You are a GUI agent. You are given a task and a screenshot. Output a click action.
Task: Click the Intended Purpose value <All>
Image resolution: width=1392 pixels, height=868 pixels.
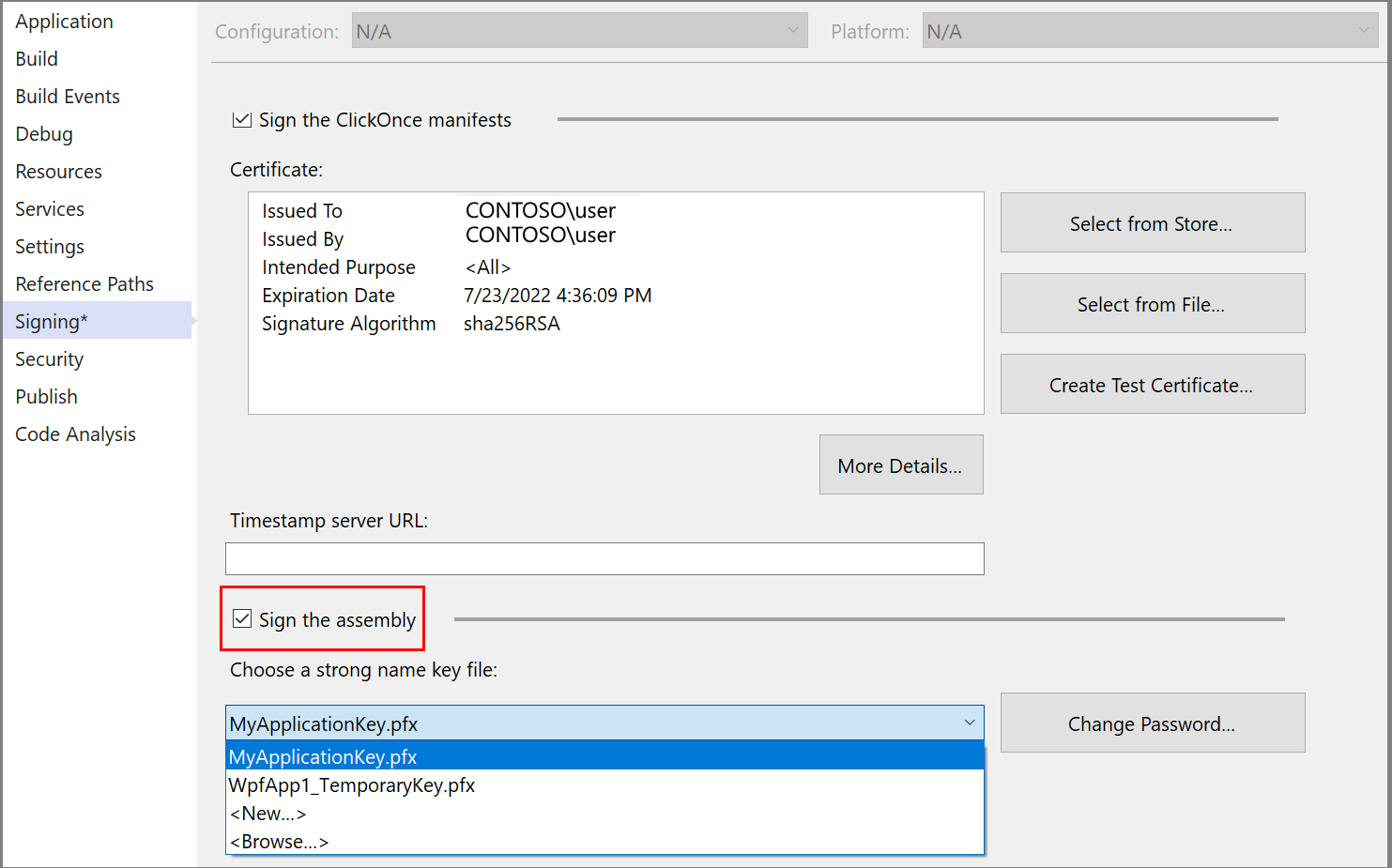[x=488, y=267]
